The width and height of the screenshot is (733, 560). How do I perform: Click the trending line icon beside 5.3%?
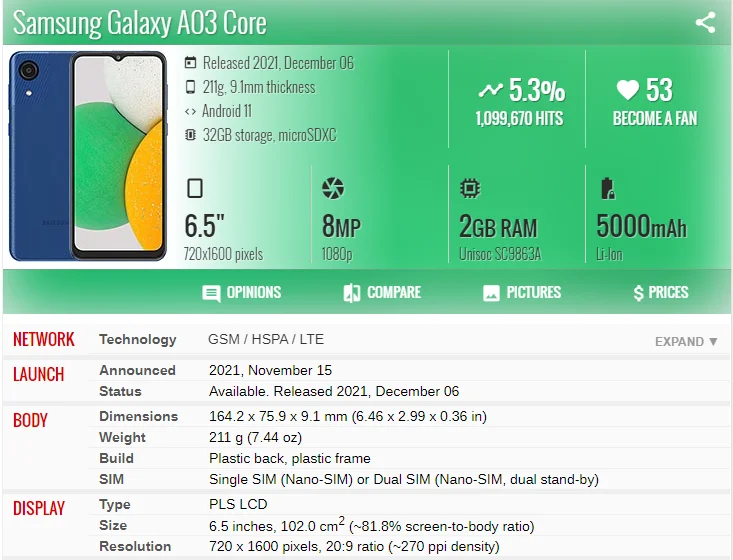(490, 89)
